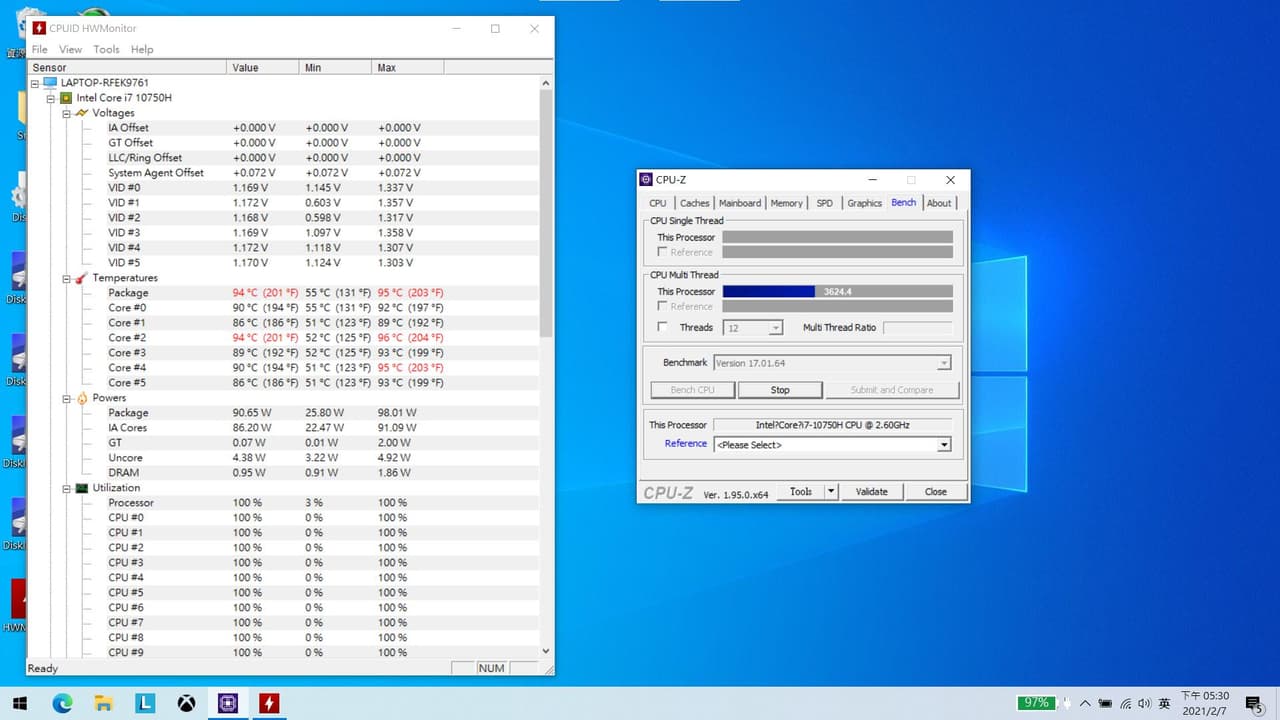Click the Close button in CPU-Z
1280x720 pixels.
pos(936,492)
